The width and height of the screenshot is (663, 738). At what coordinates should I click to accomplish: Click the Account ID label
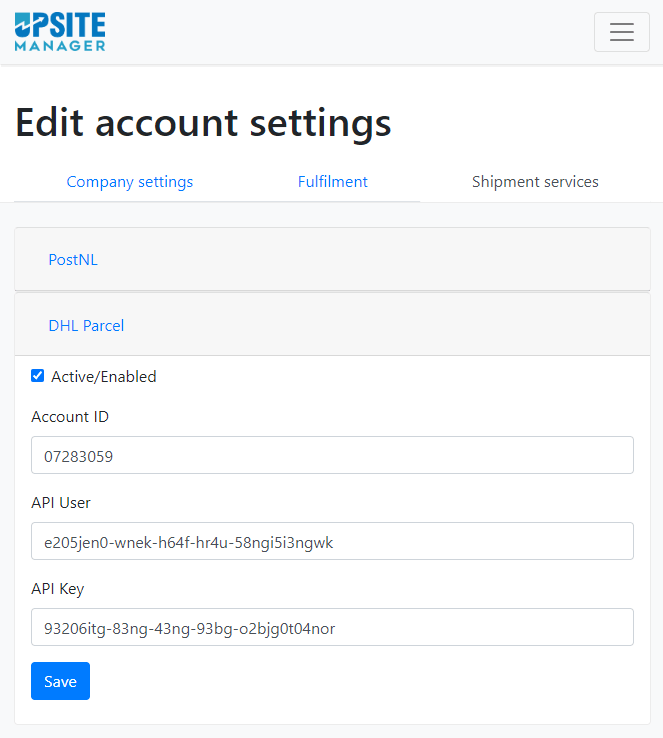70,417
